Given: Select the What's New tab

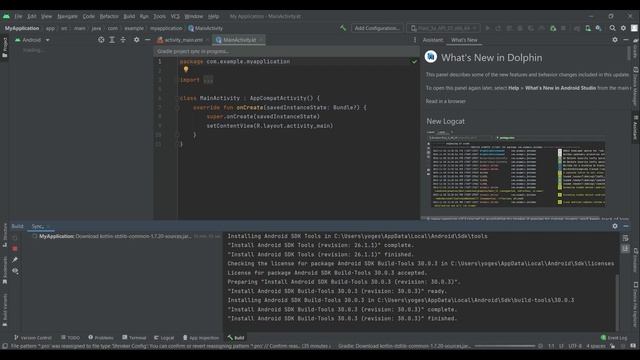Looking at the screenshot, I should (464, 40).
